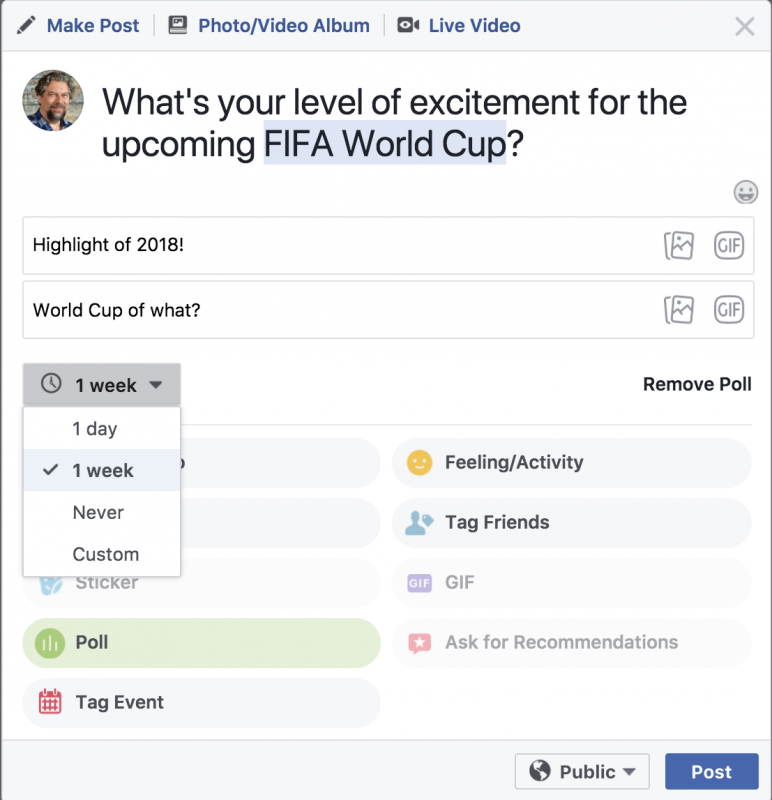Open the emoji picker for the post text
This screenshot has width=772, height=800.
tap(745, 192)
